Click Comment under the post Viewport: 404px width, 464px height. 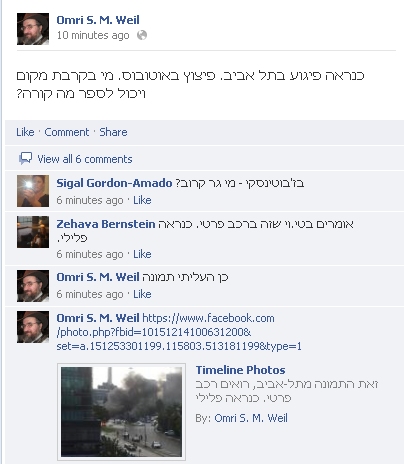(67, 132)
